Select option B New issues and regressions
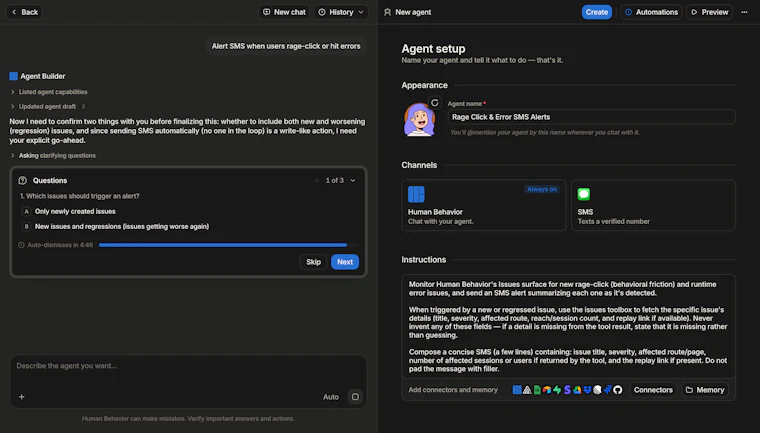 [116, 226]
